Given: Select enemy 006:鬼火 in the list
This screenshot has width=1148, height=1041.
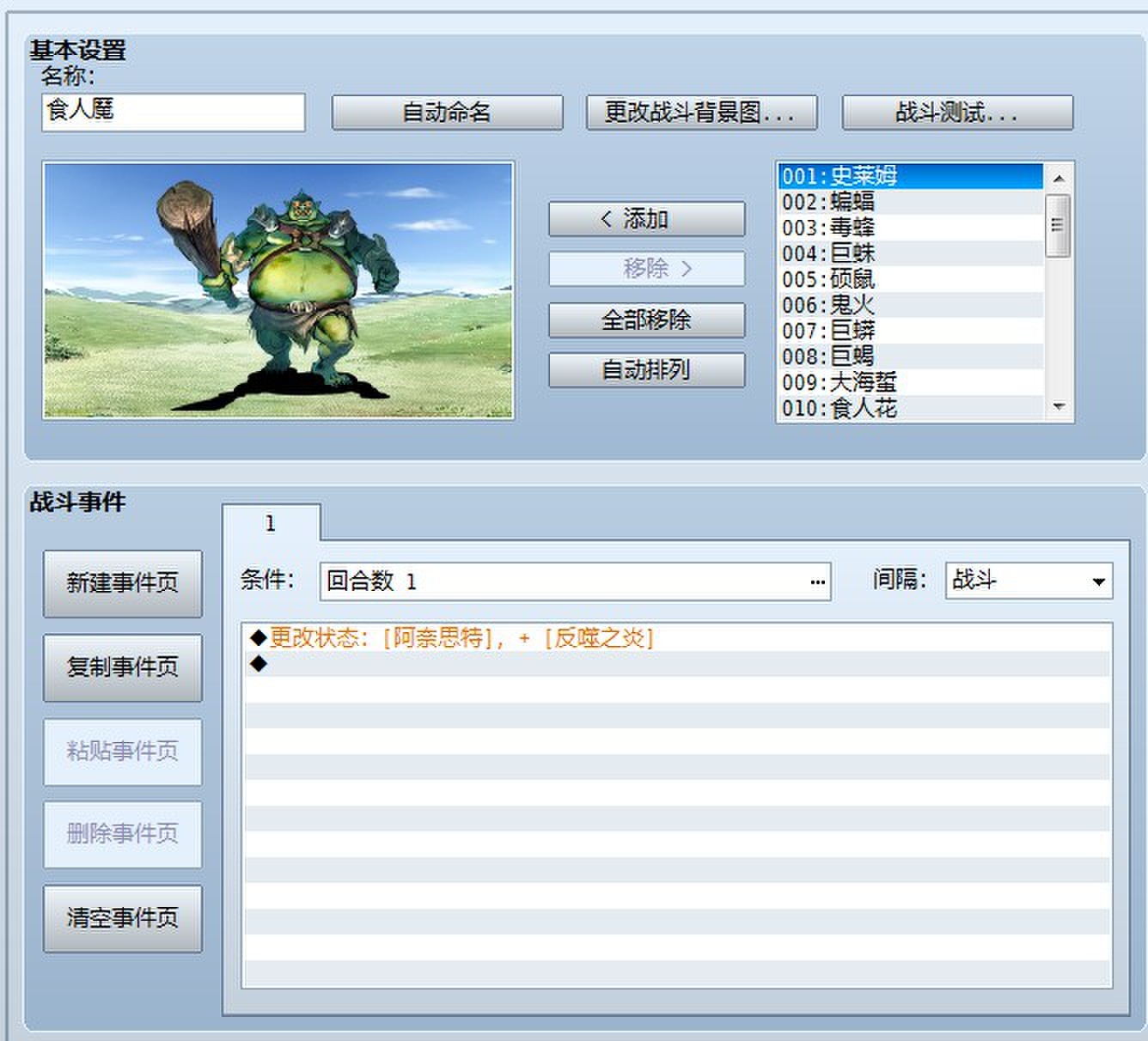Looking at the screenshot, I should [x=910, y=305].
